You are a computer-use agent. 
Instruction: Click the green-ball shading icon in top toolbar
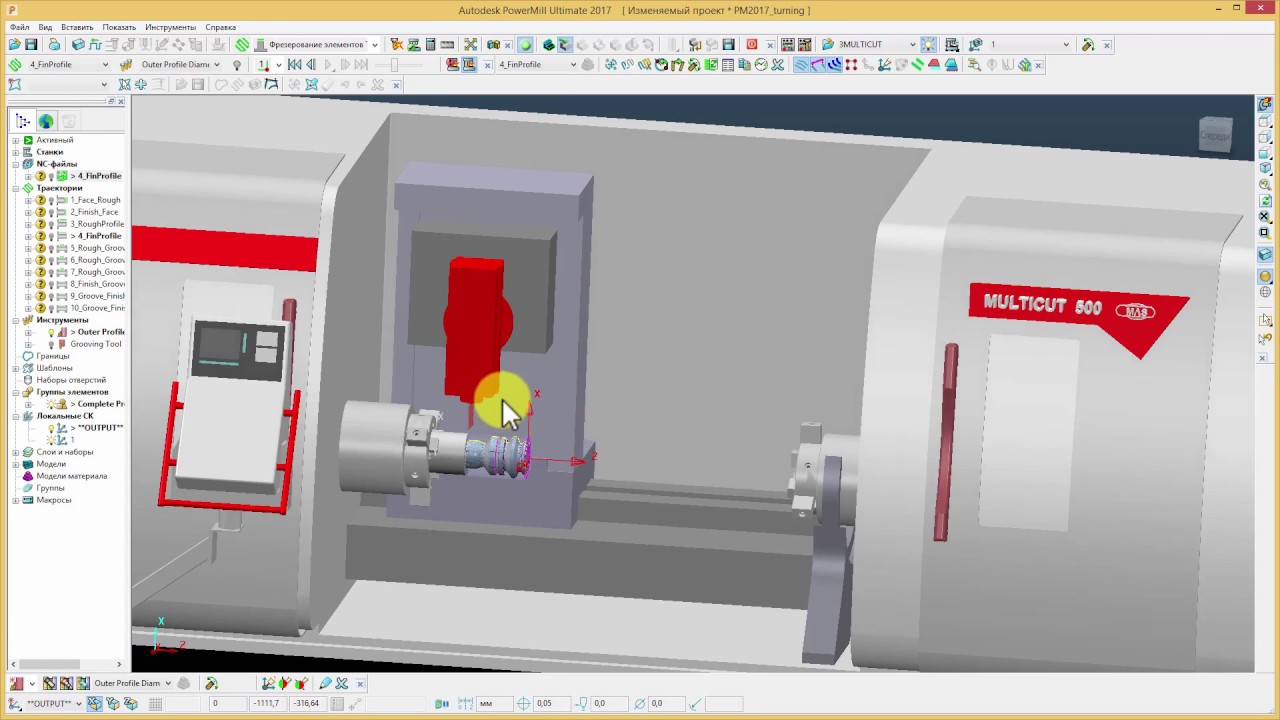tap(525, 45)
